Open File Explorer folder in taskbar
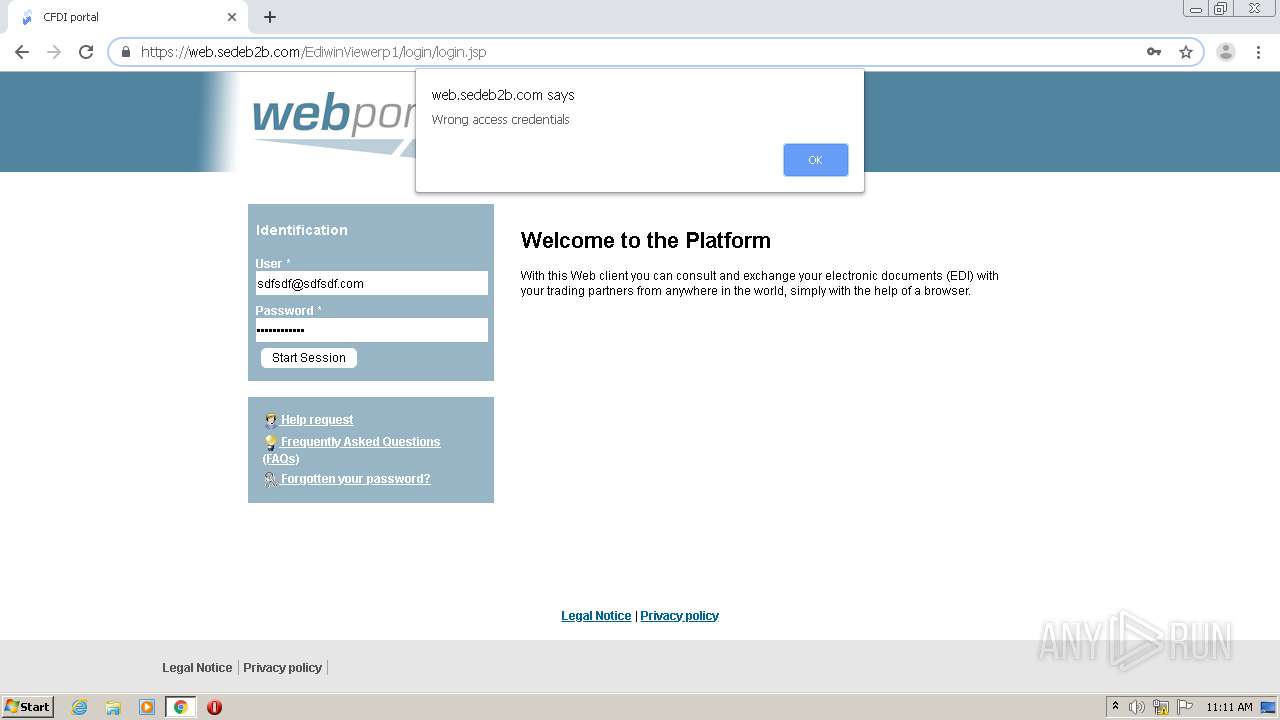Screen dimensions: 1280x720 [x=113, y=707]
